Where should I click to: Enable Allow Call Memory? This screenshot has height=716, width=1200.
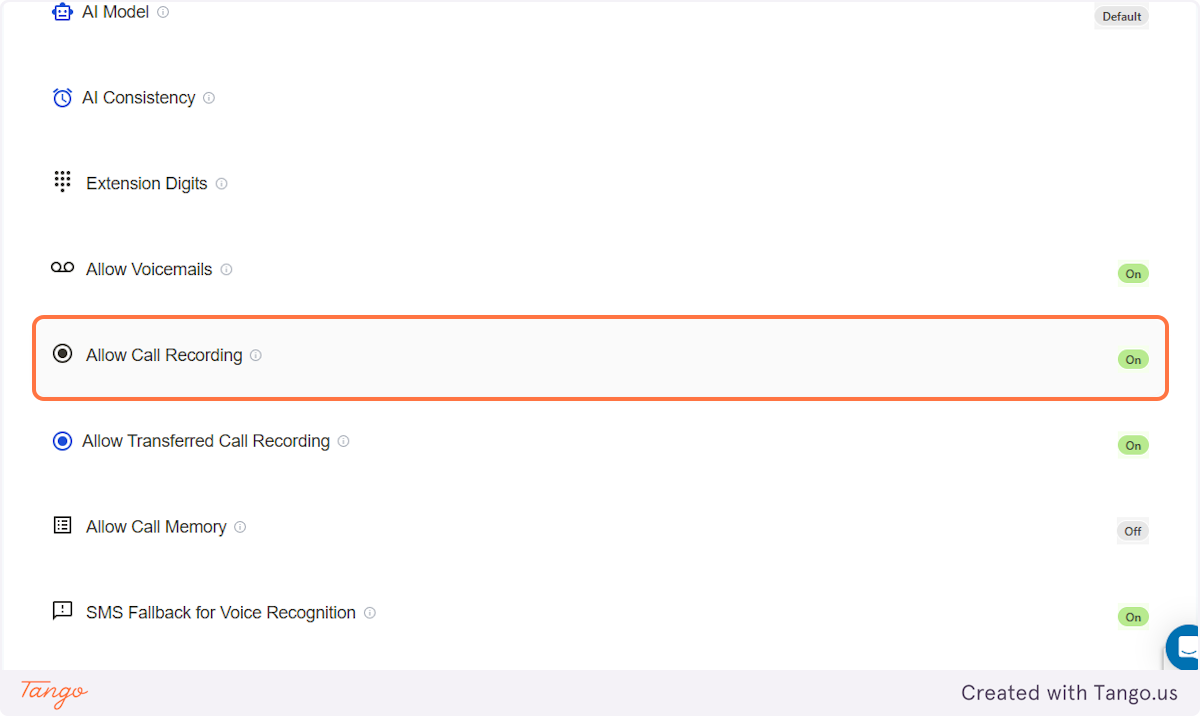coord(1132,531)
